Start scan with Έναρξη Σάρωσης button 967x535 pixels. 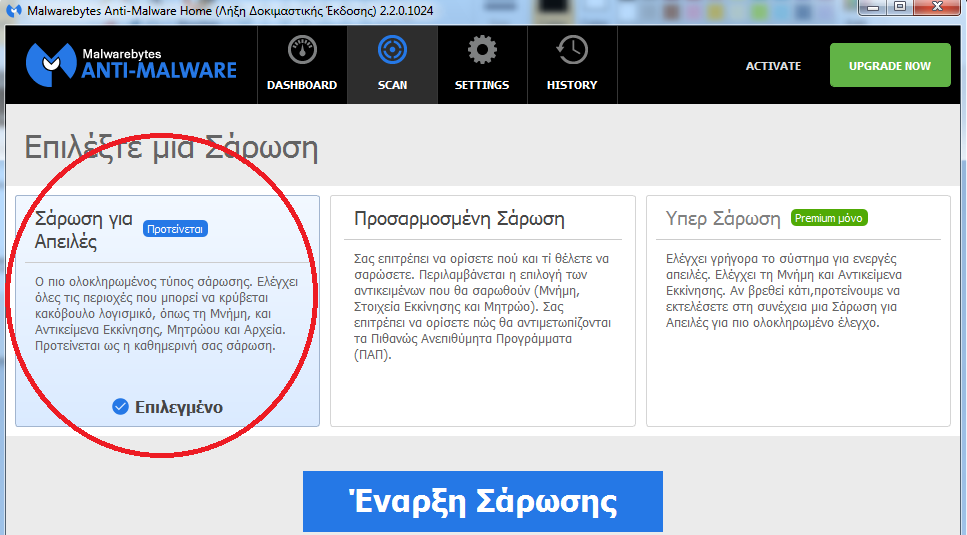pyautogui.click(x=483, y=501)
